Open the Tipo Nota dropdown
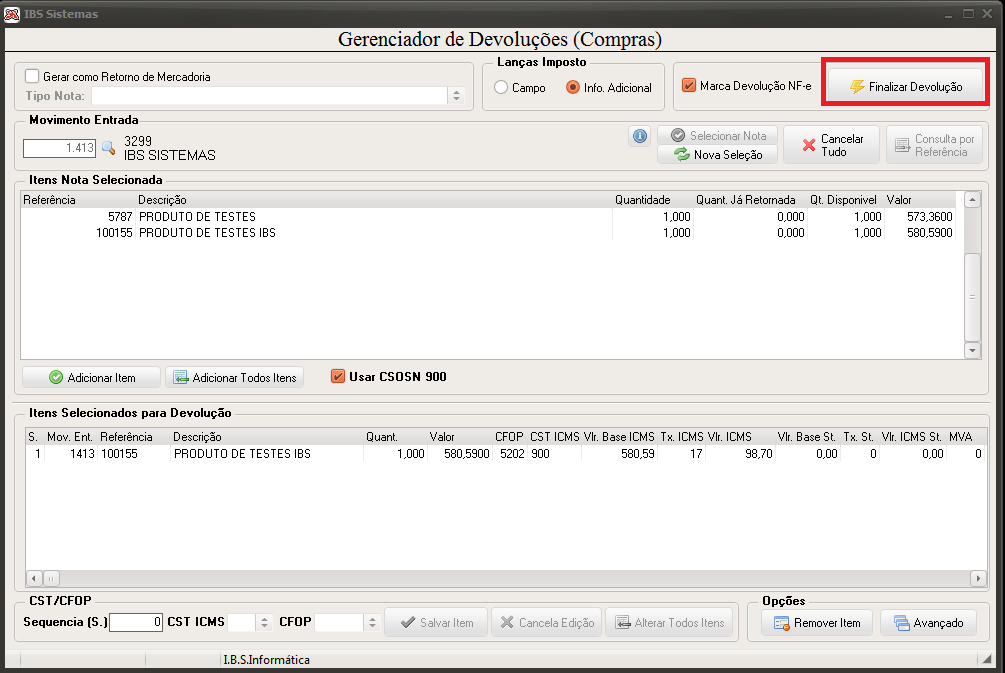Image resolution: width=1005 pixels, height=673 pixels. [456, 96]
